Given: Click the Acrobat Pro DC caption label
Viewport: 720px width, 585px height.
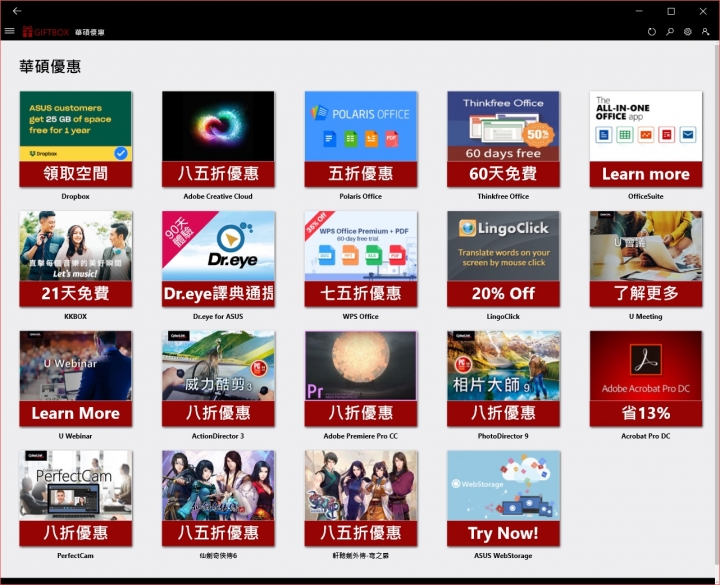Looking at the screenshot, I should coord(646,436).
